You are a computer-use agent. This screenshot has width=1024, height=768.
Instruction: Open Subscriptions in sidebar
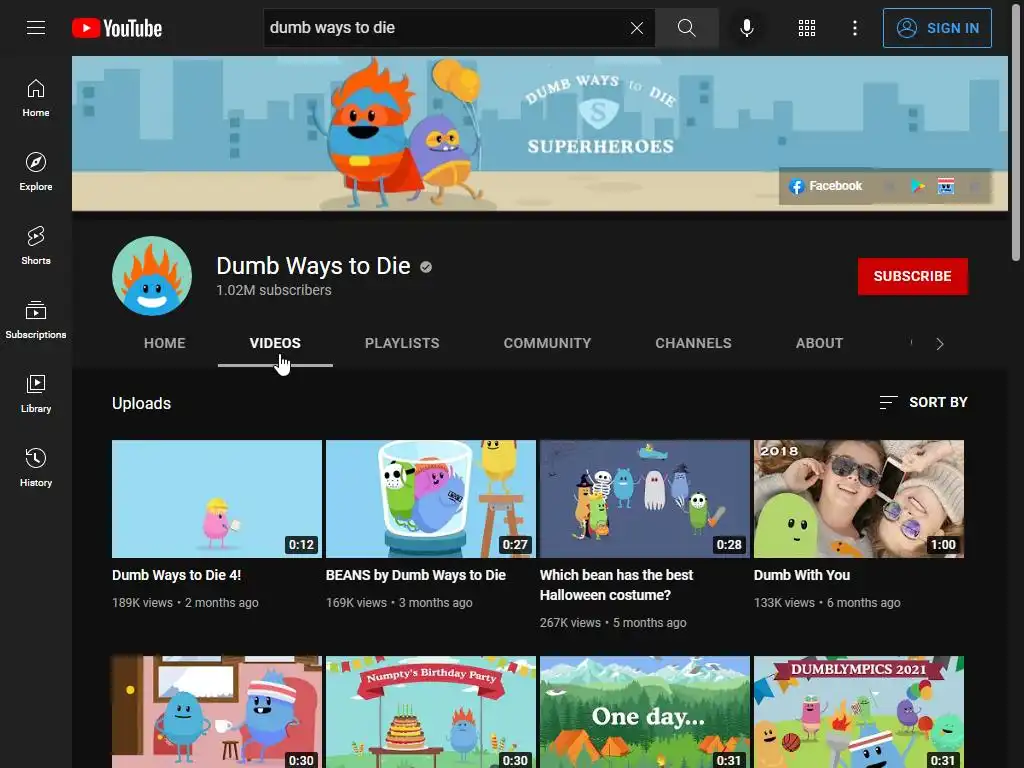(36, 319)
